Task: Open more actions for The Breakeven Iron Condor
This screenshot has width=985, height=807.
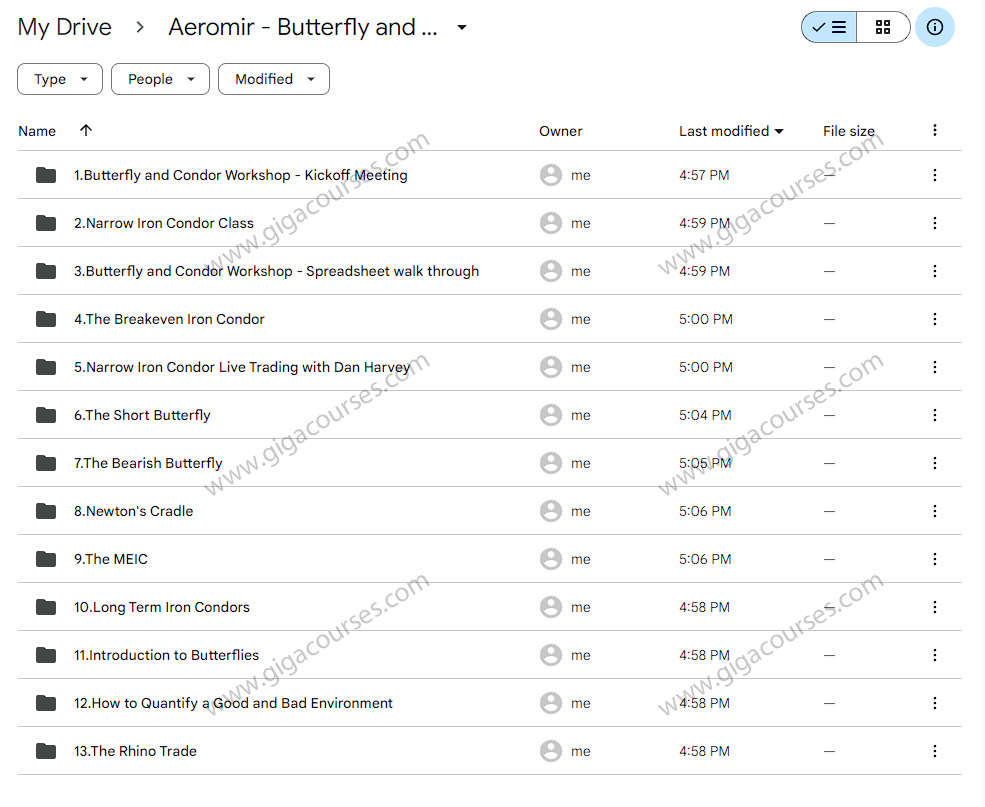Action: (934, 319)
